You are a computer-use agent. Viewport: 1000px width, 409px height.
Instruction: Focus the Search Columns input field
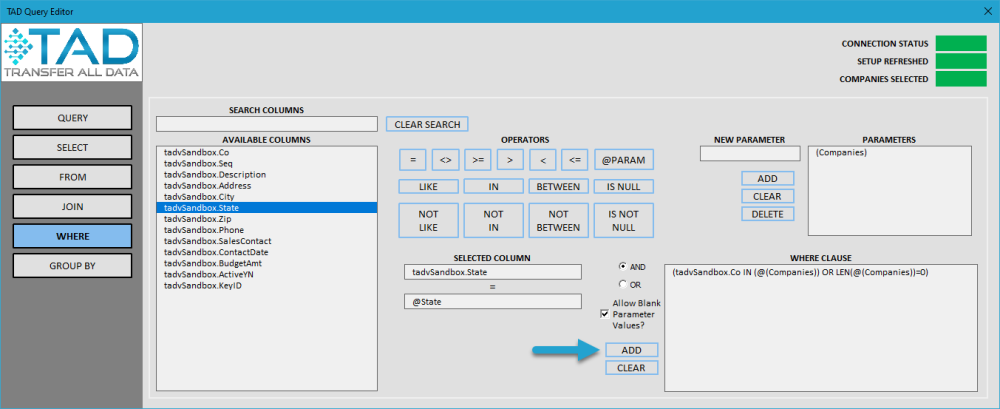pyautogui.click(x=267, y=124)
